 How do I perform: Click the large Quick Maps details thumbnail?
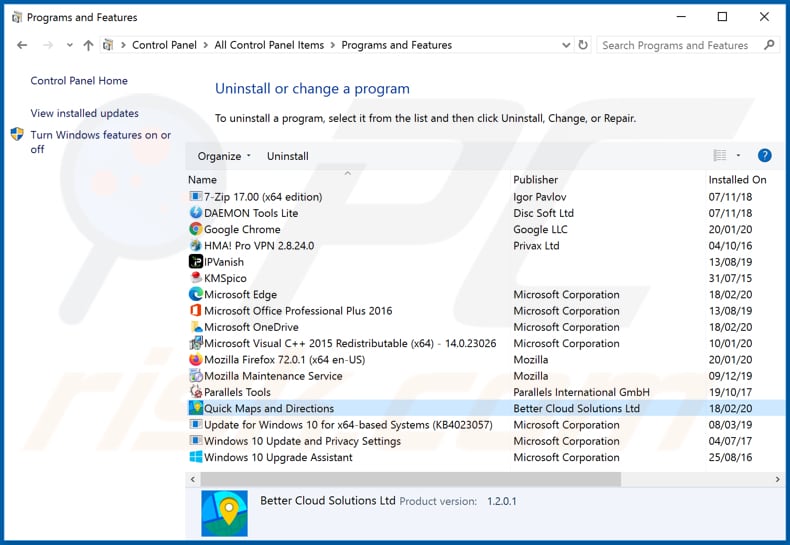pos(224,513)
